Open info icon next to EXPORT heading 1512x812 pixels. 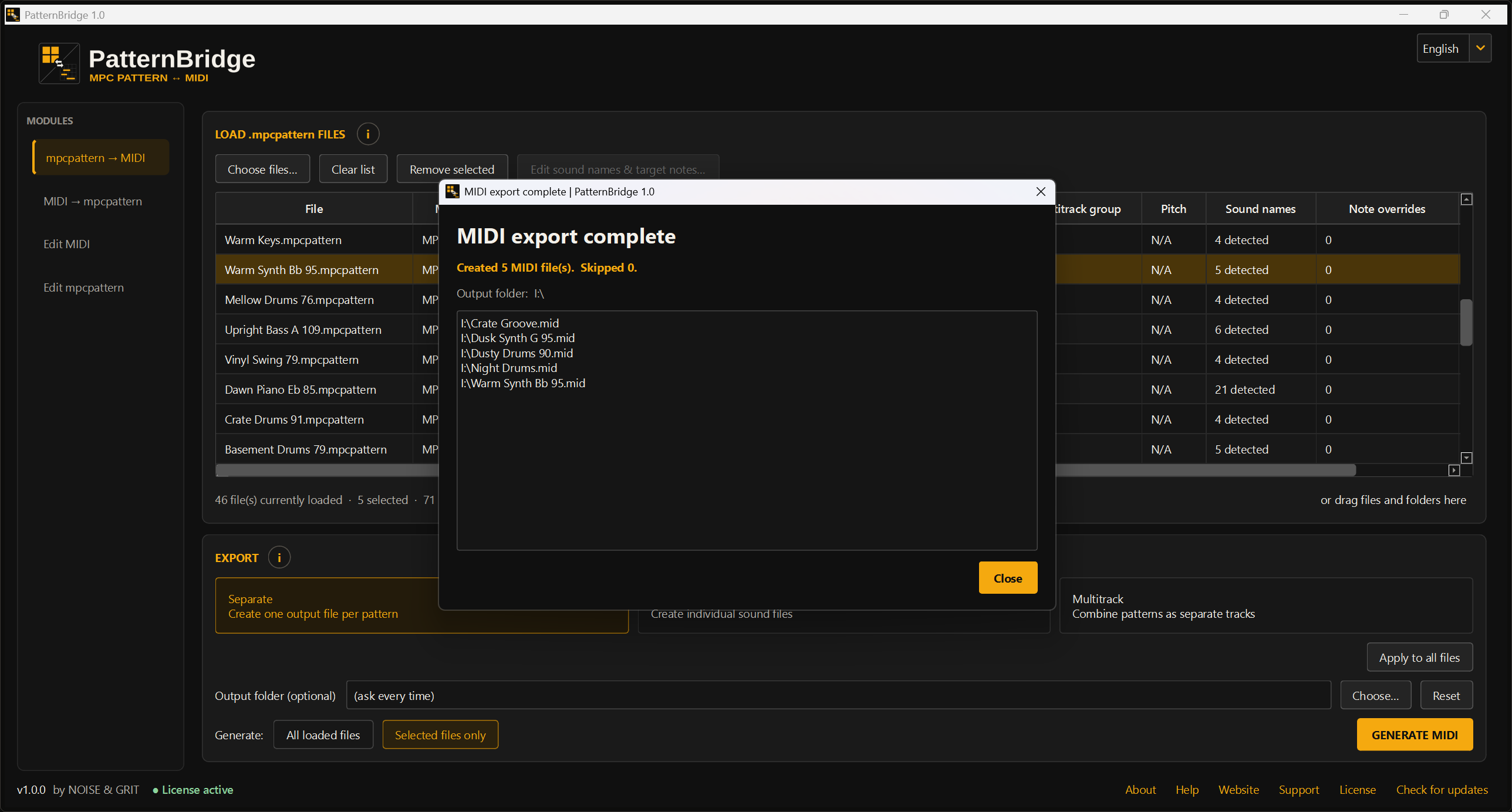tap(279, 557)
